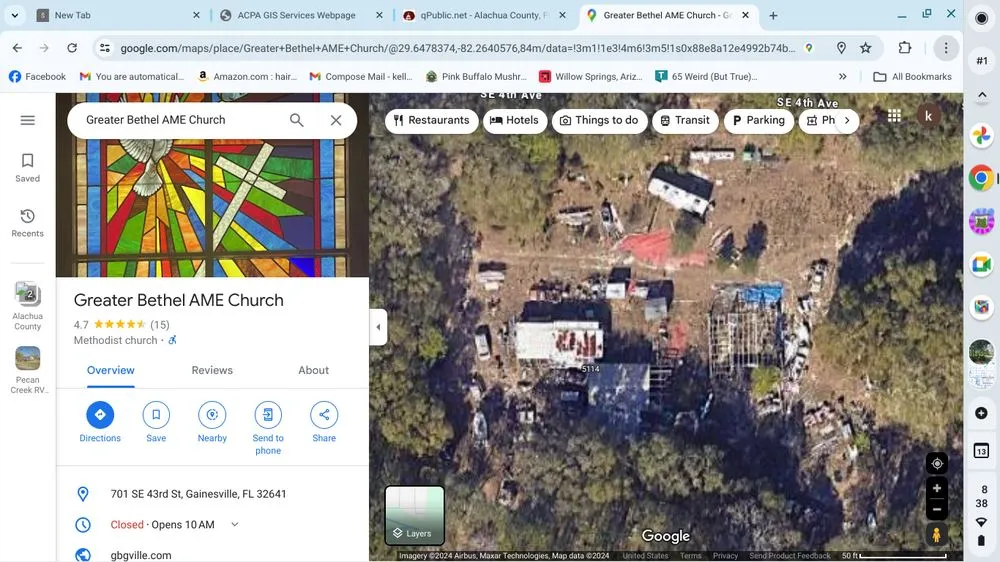This screenshot has height=562, width=1000.
Task: Open the Google Maps hamburger menu
Action: (x=28, y=120)
